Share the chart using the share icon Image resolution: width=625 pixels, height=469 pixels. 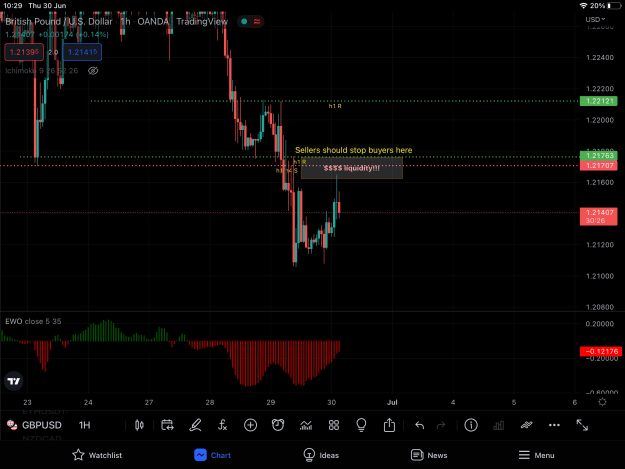tap(389, 425)
